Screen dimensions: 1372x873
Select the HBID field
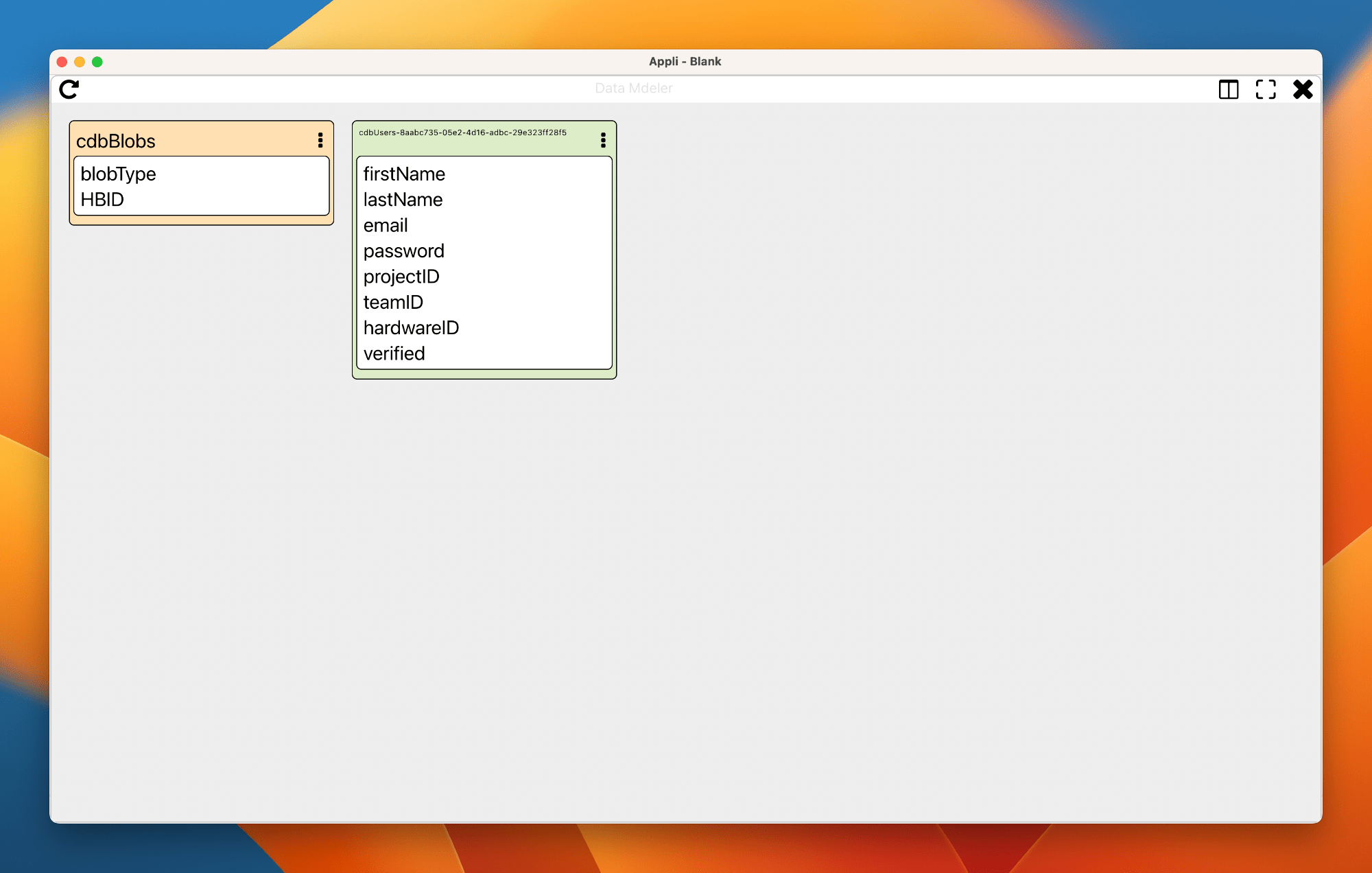102,200
